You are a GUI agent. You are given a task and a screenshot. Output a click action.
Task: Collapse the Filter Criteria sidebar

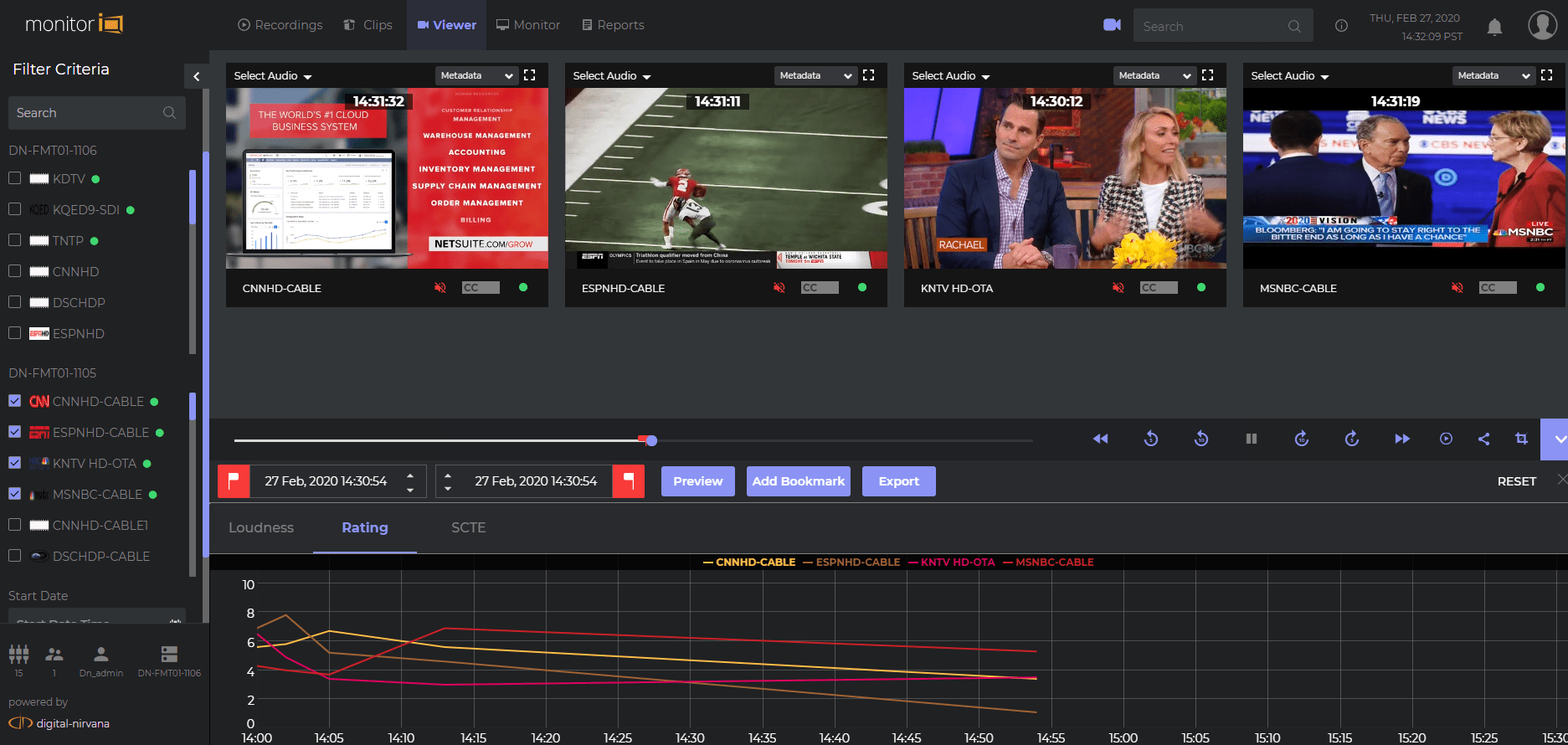pos(197,77)
